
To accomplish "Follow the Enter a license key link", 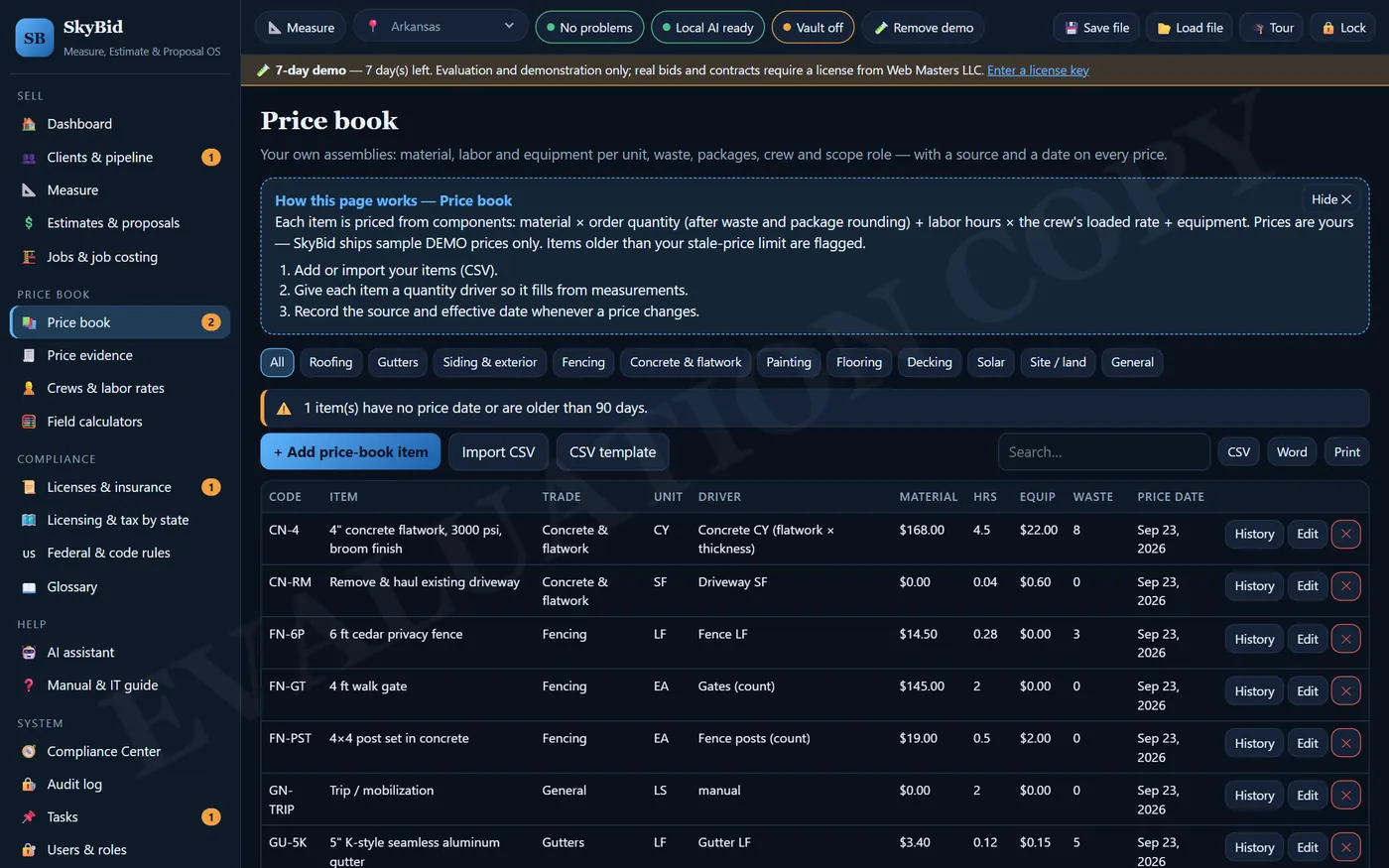I will [x=1038, y=70].
